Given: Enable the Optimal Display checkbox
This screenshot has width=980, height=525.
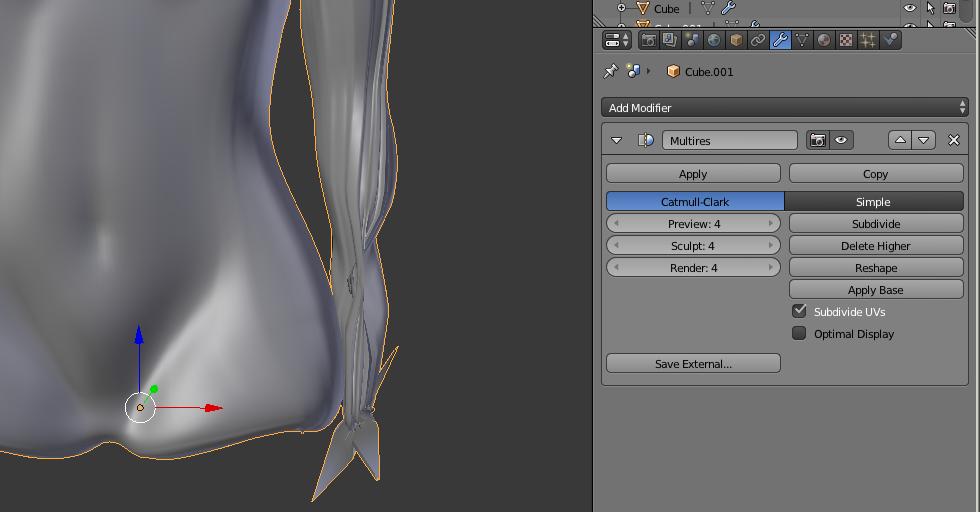Looking at the screenshot, I should pos(799,333).
